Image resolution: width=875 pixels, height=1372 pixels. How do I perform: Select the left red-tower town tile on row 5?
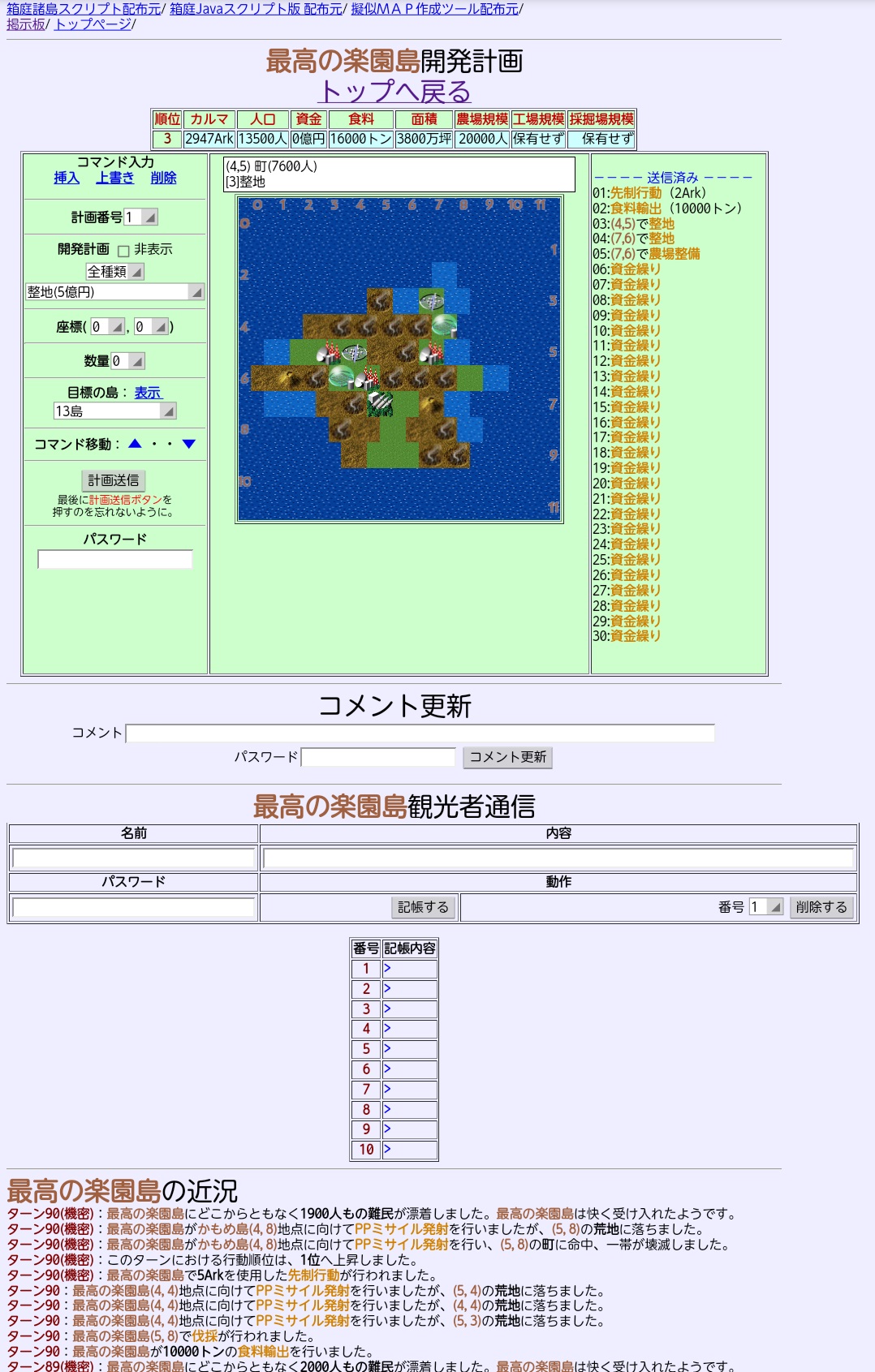click(328, 352)
